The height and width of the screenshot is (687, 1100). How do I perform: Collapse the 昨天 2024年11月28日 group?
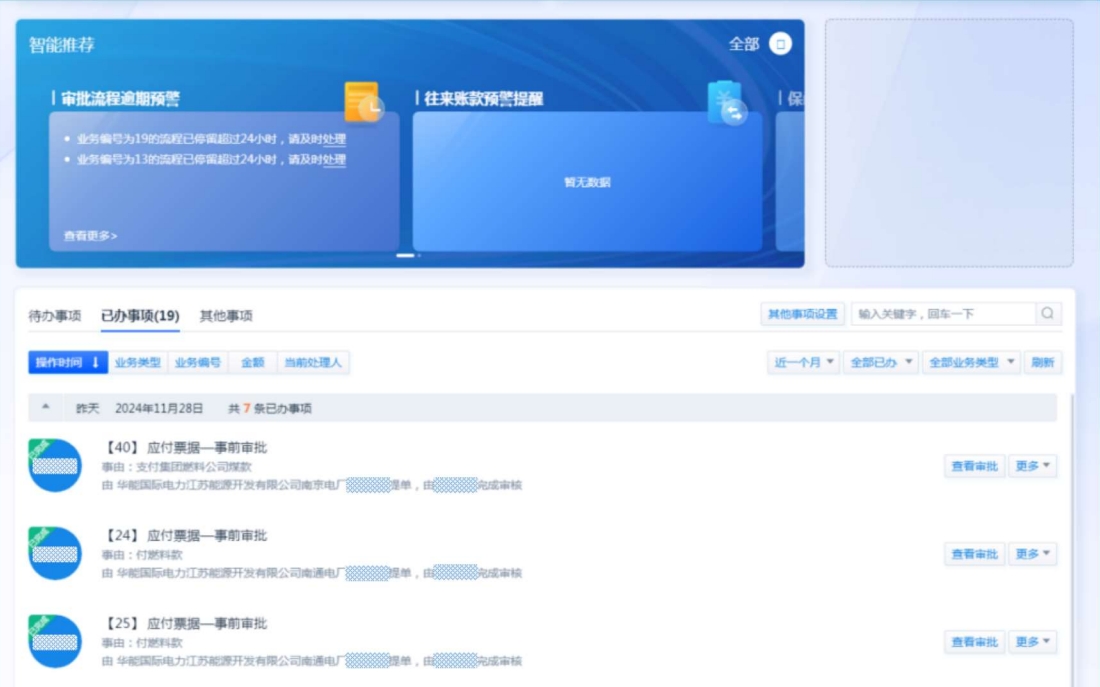[x=46, y=408]
